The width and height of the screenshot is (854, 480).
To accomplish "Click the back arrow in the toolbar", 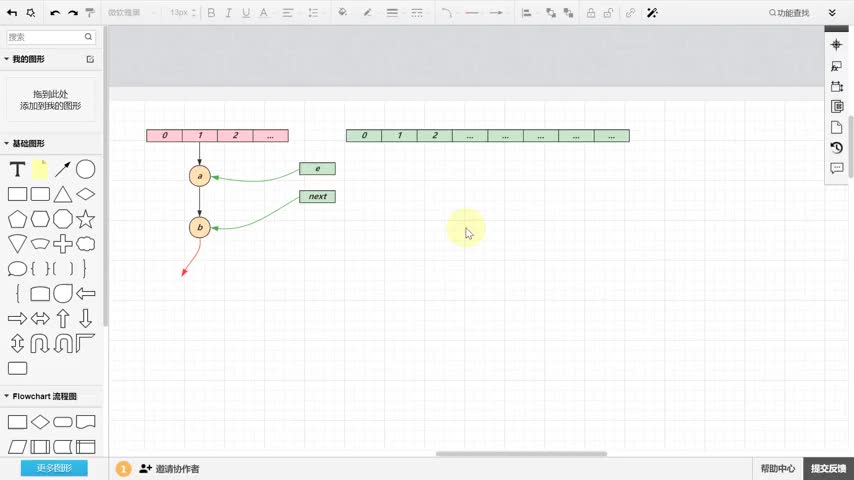I will 12,13.
